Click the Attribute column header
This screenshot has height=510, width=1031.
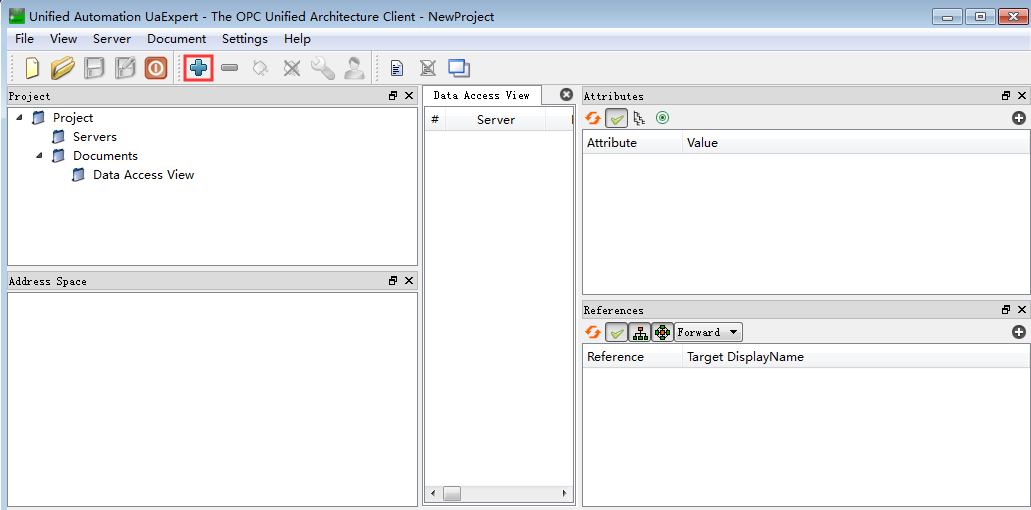point(633,143)
